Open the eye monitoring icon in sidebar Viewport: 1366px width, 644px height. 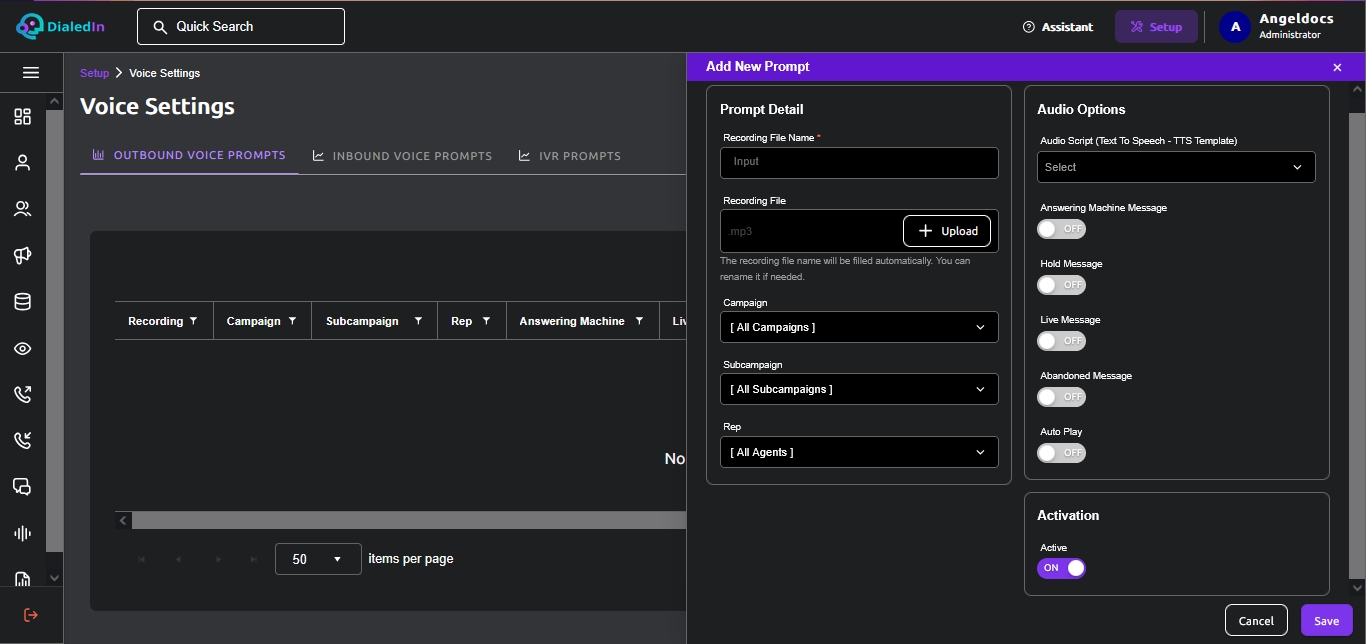[22, 348]
